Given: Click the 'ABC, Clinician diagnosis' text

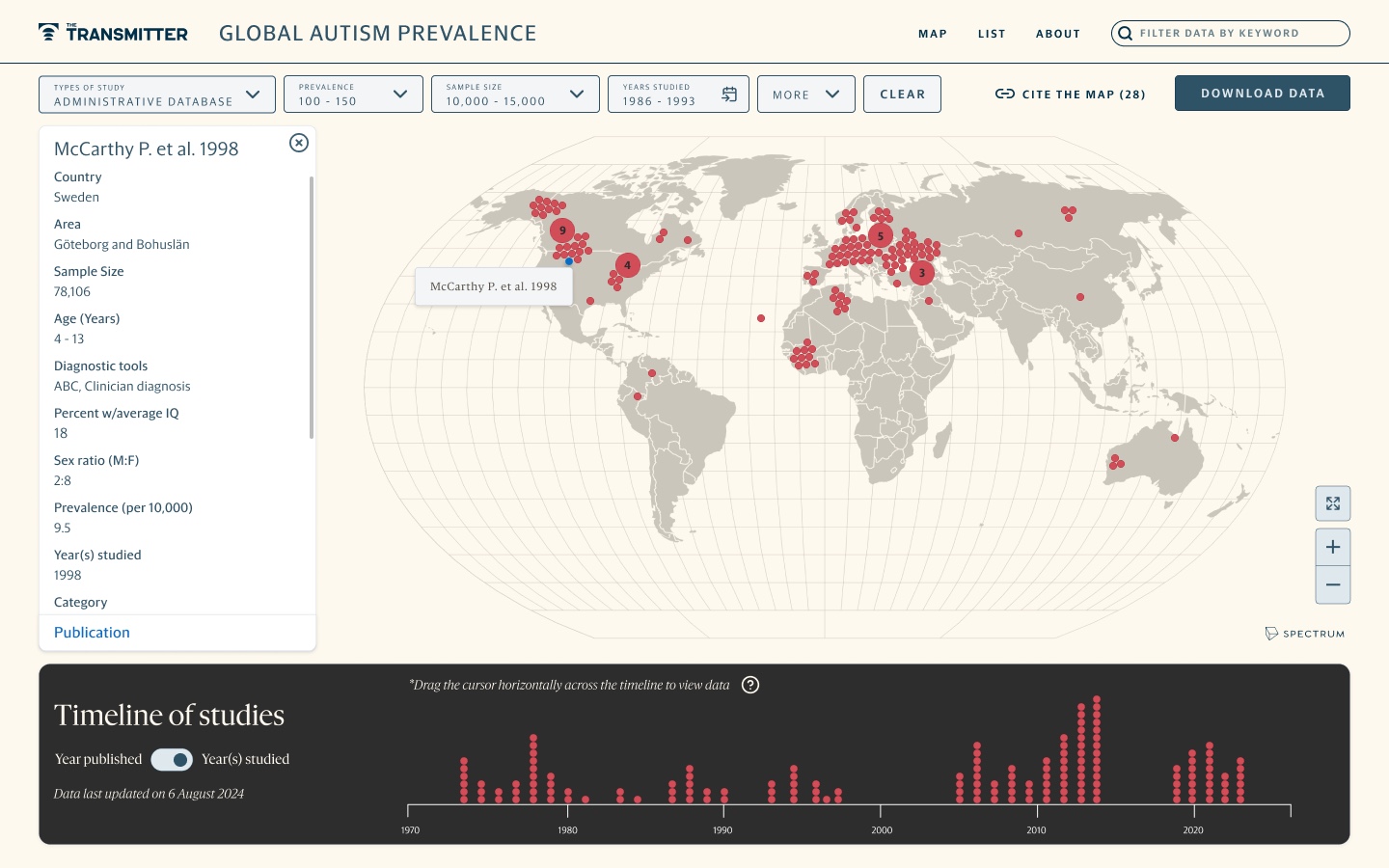Looking at the screenshot, I should point(123,387).
